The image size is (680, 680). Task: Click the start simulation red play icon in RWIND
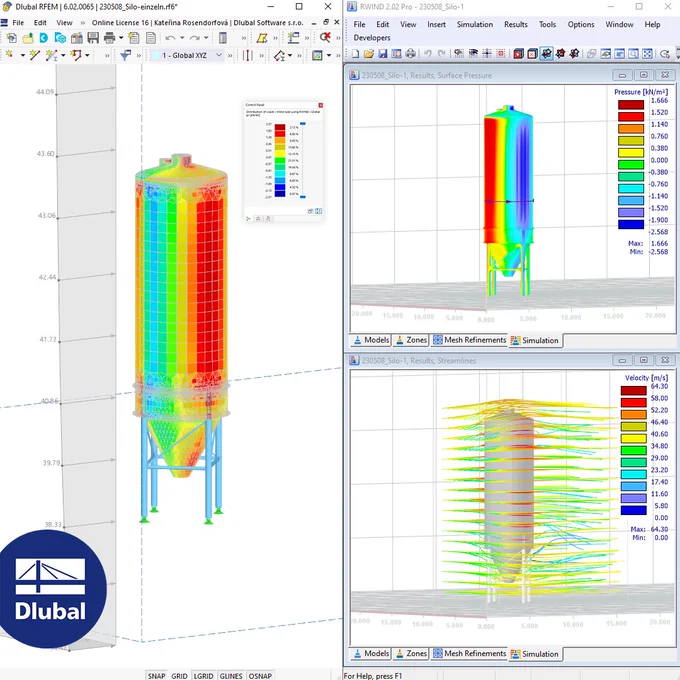(x=518, y=54)
